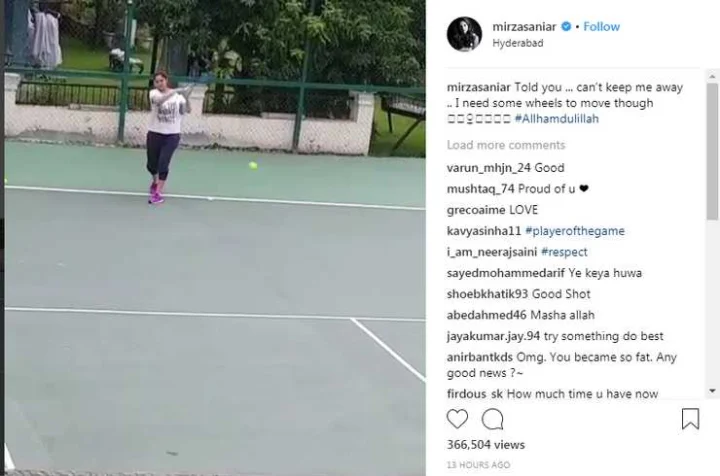Open mirzasaniar profile picture
The height and width of the screenshot is (476, 720).
coord(464,34)
